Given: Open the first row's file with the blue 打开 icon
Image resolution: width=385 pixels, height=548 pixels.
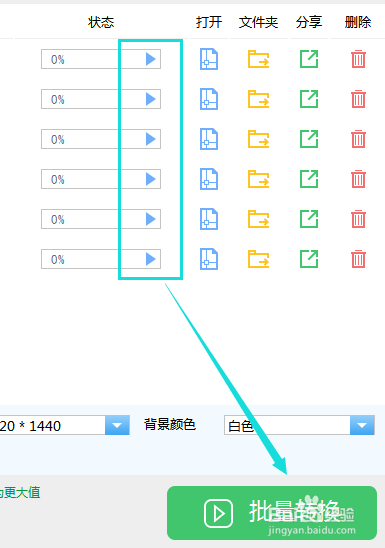Looking at the screenshot, I should click(209, 59).
